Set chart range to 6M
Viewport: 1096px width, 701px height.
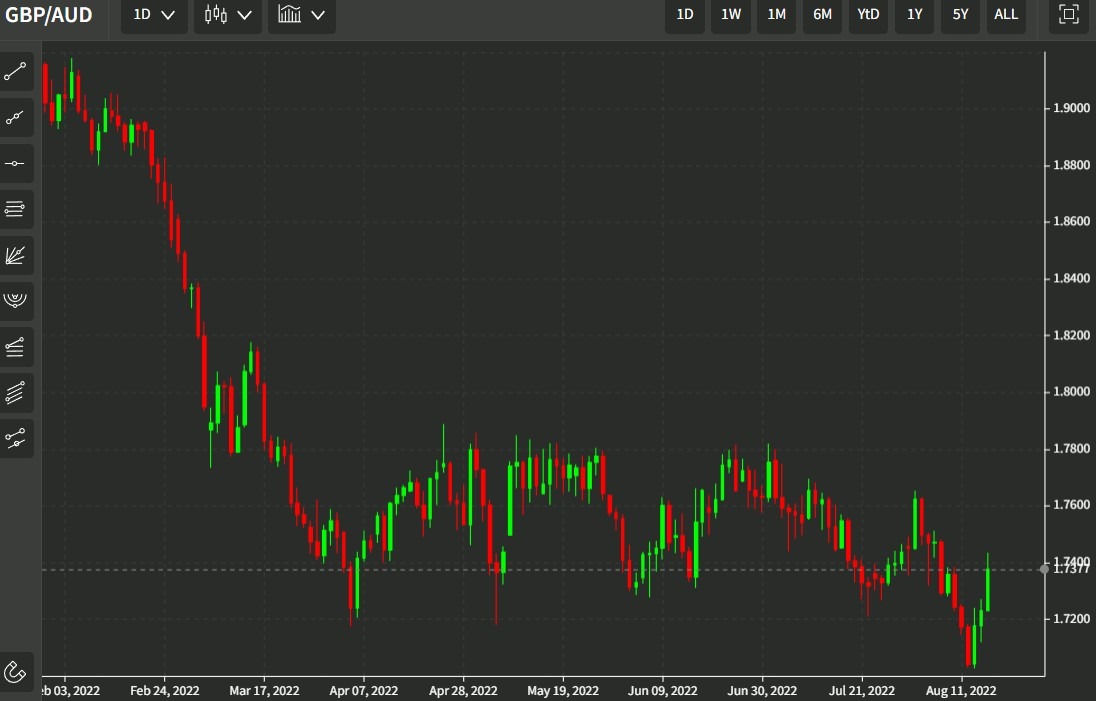(x=823, y=15)
